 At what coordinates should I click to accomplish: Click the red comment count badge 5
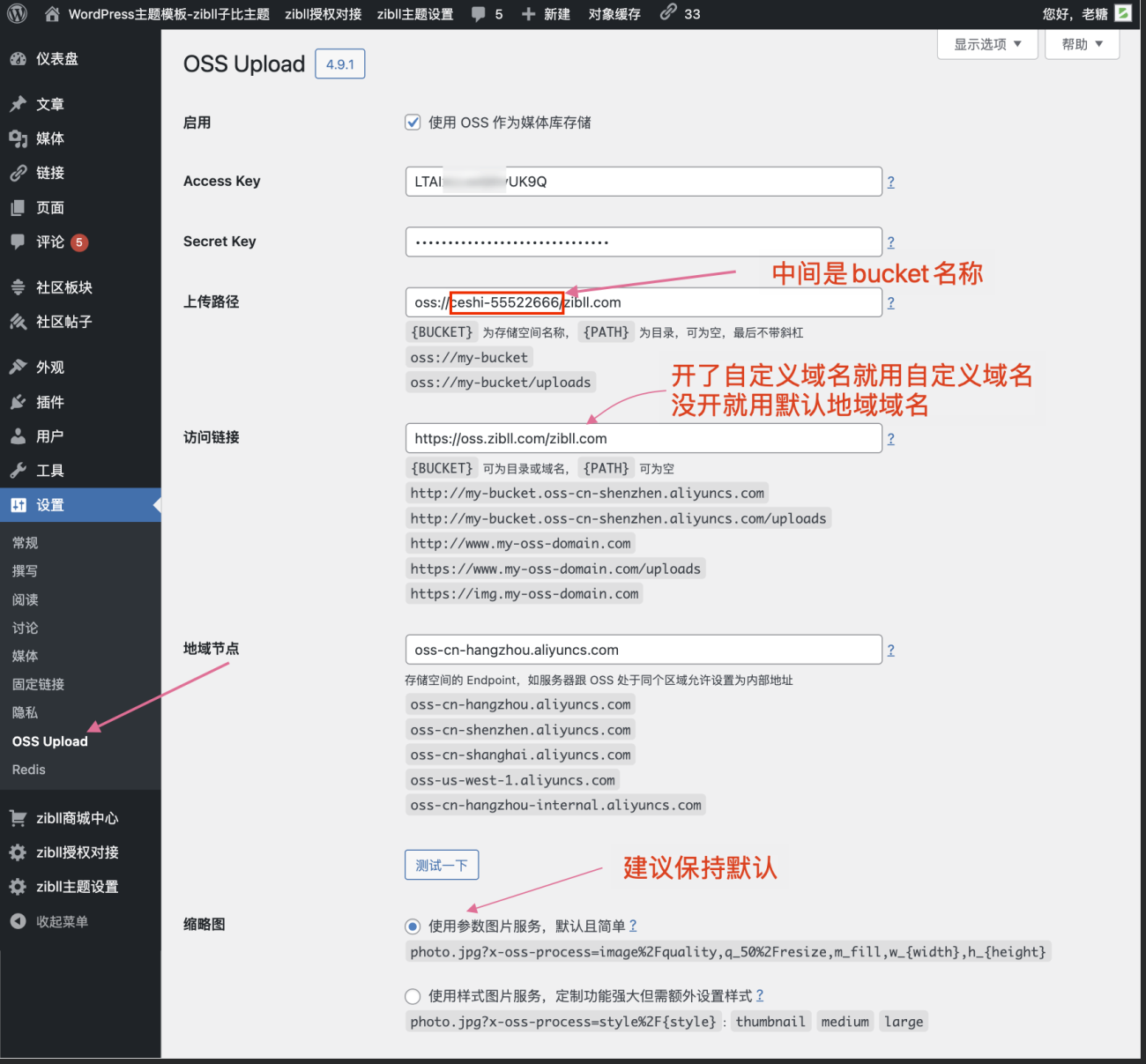tap(79, 242)
